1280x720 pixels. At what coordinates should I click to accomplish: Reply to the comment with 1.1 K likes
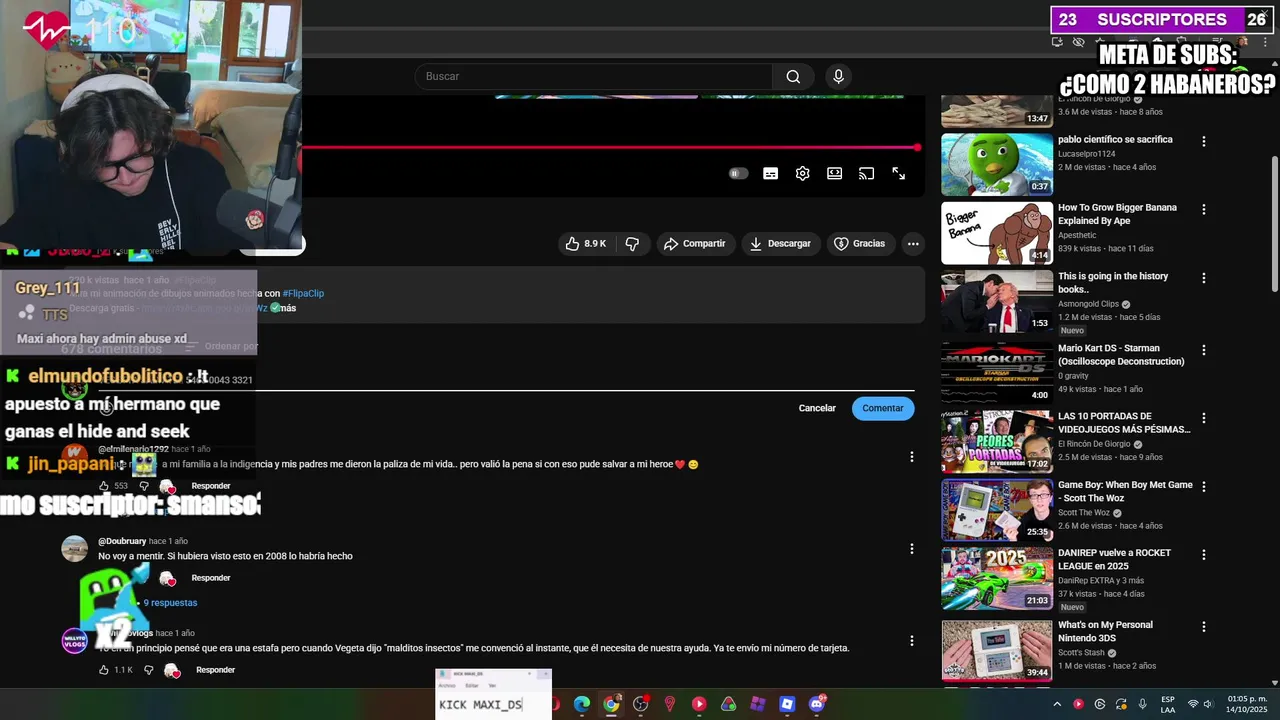click(215, 670)
